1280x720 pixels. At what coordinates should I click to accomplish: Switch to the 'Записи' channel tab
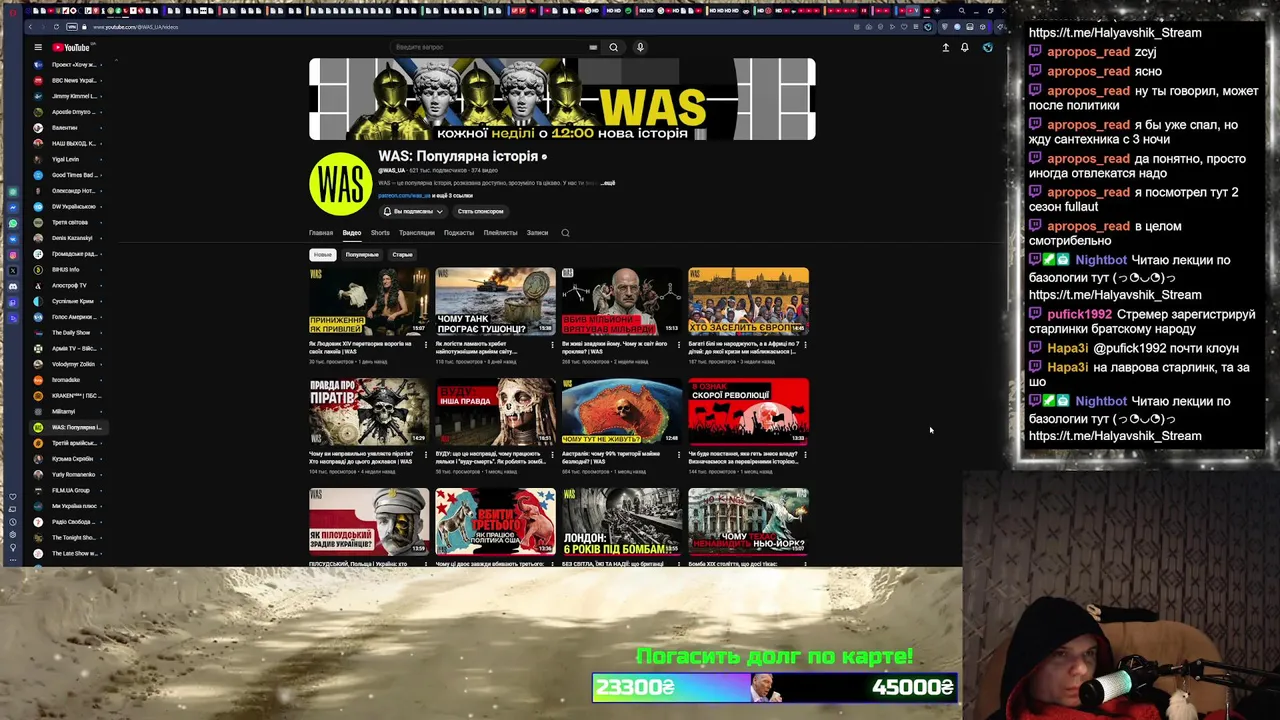click(x=537, y=233)
